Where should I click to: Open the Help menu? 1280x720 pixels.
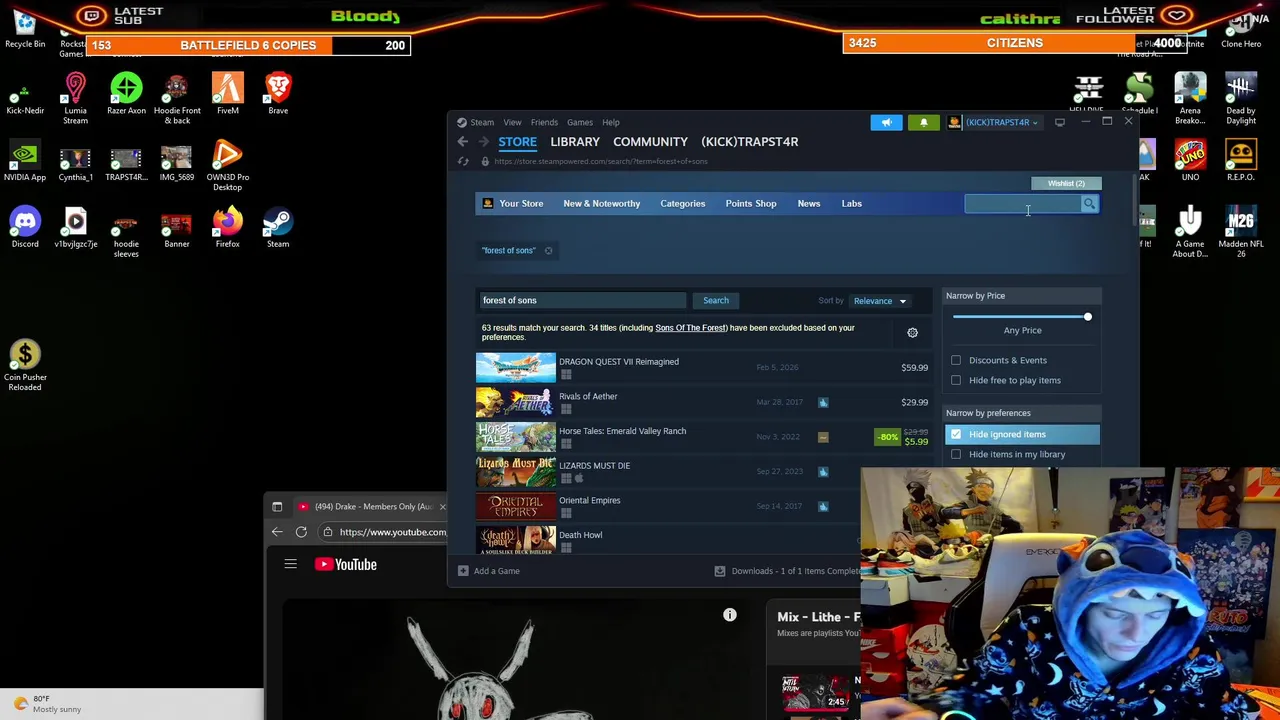(x=610, y=122)
